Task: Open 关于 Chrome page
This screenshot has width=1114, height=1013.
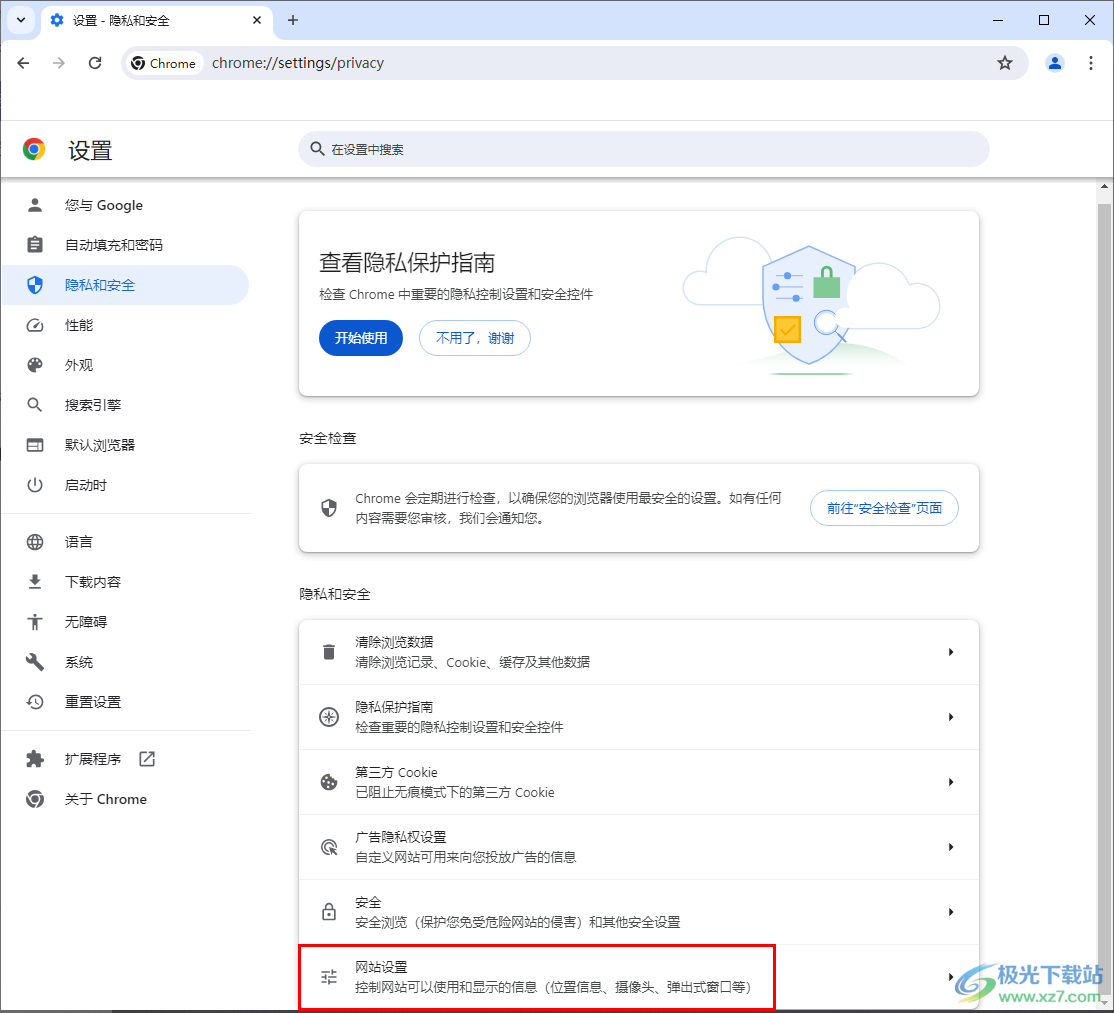Action: (x=126, y=799)
